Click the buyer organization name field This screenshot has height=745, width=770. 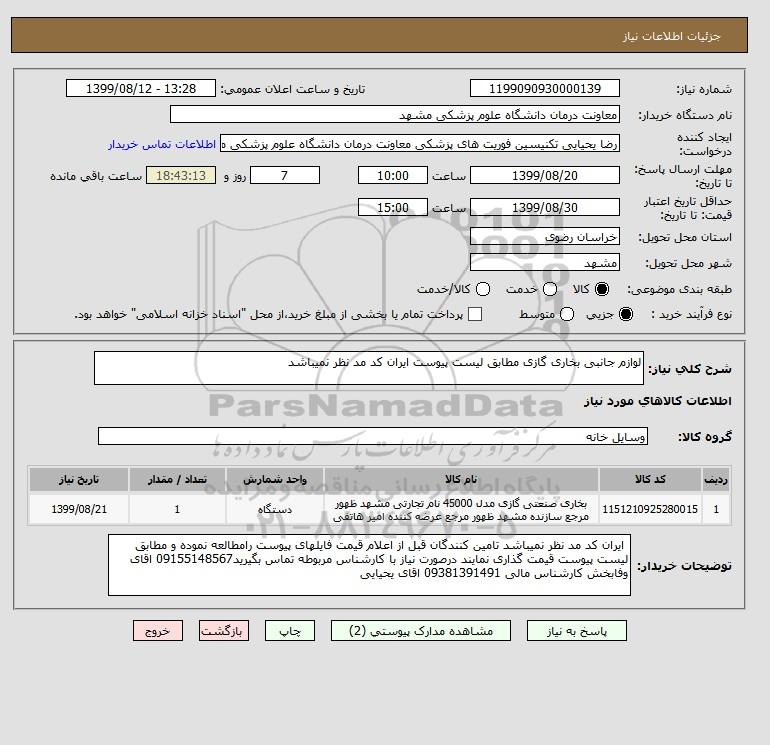[x=395, y=114]
